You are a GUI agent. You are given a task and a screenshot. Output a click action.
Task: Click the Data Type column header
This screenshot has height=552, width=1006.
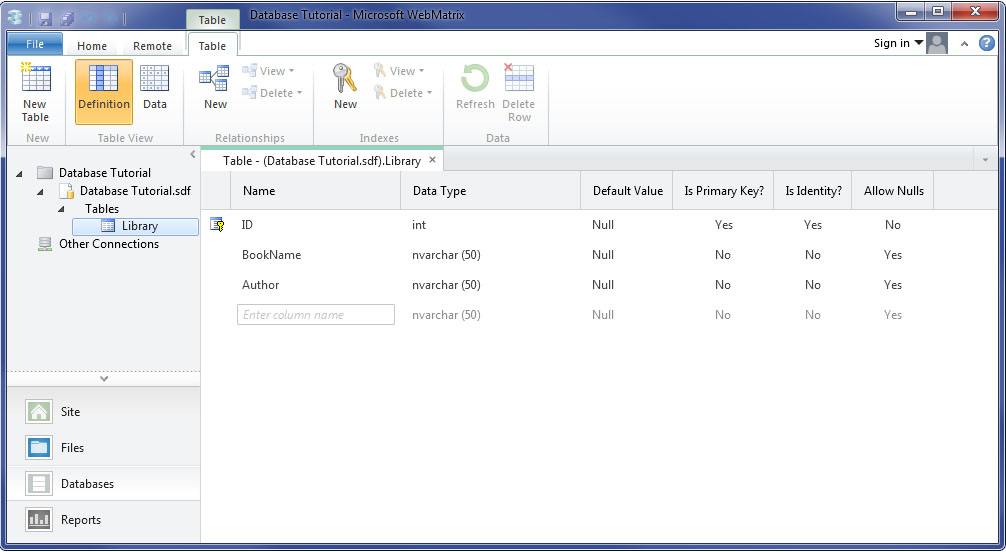click(x=491, y=191)
